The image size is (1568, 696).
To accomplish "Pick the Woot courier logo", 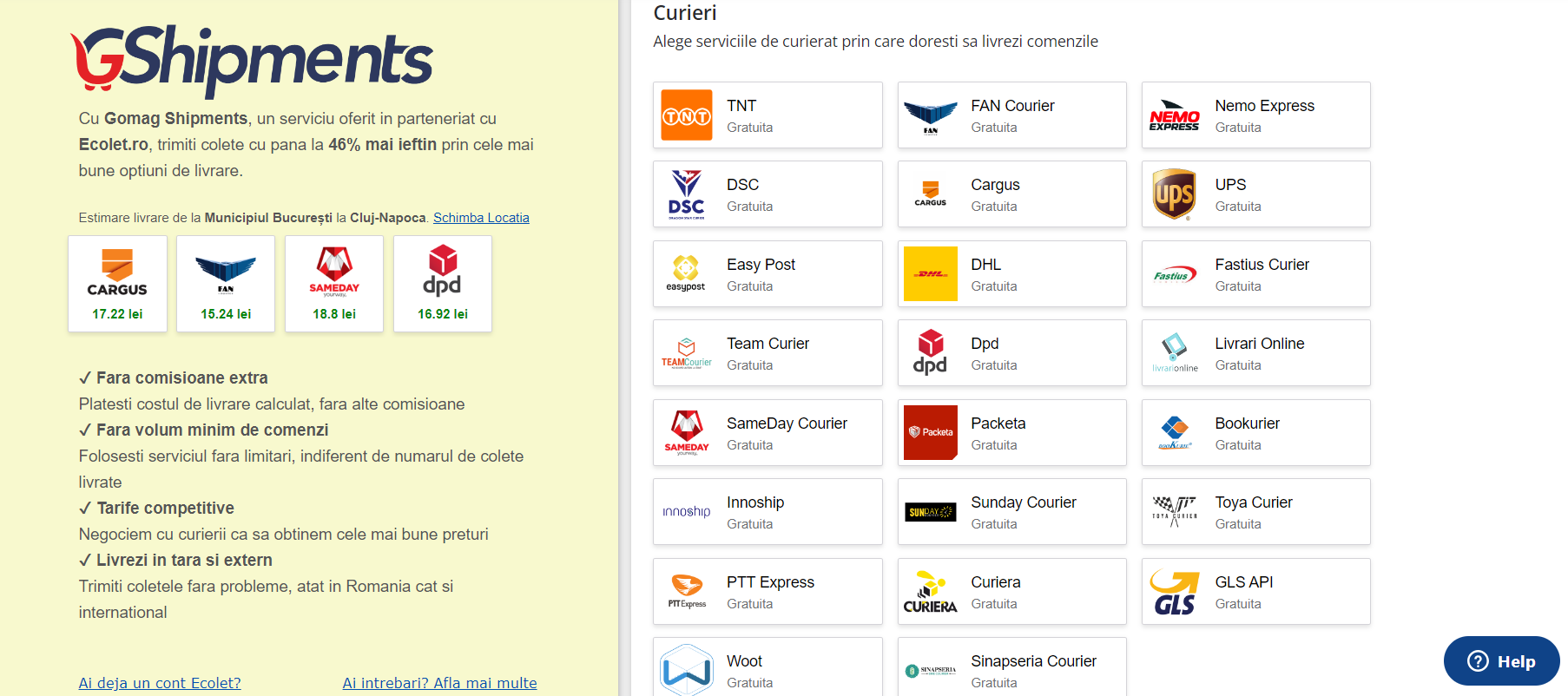I will (686, 670).
